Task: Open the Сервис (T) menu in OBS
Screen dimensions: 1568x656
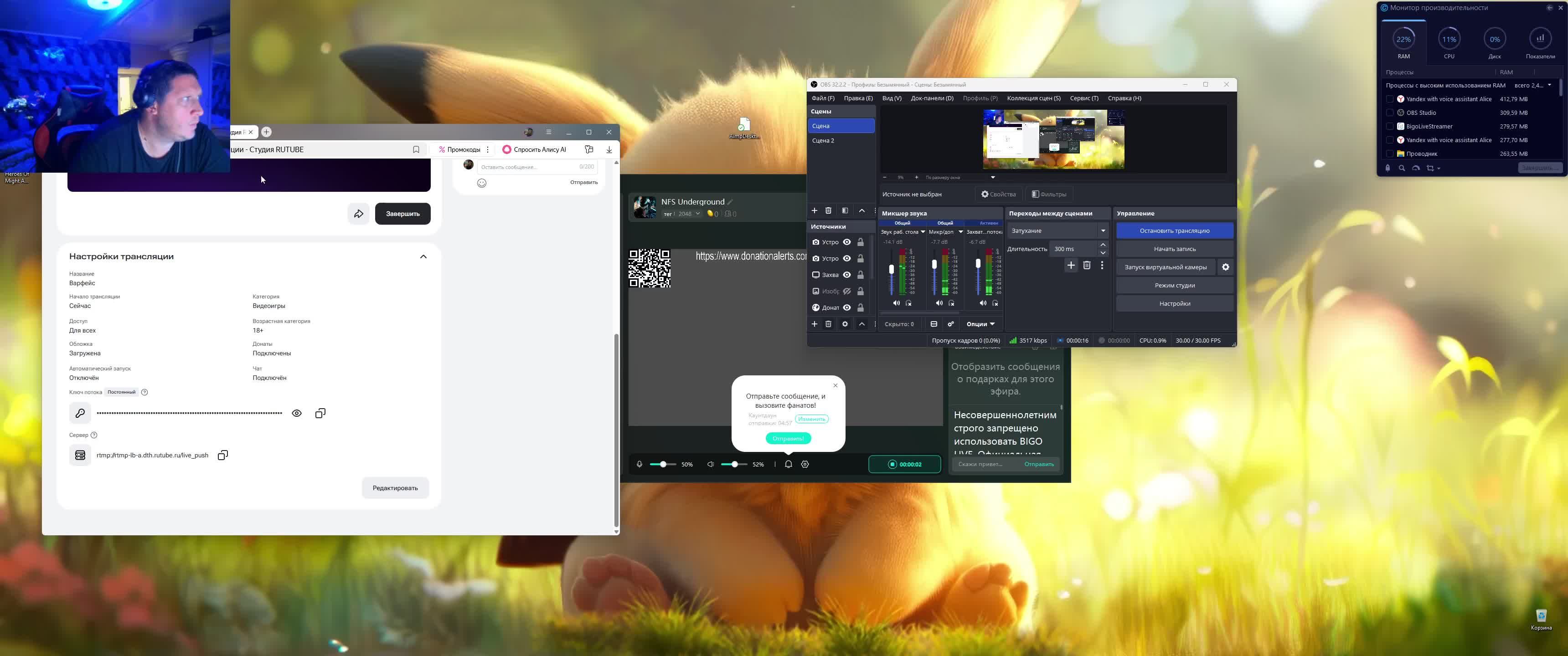Action: (x=1084, y=98)
